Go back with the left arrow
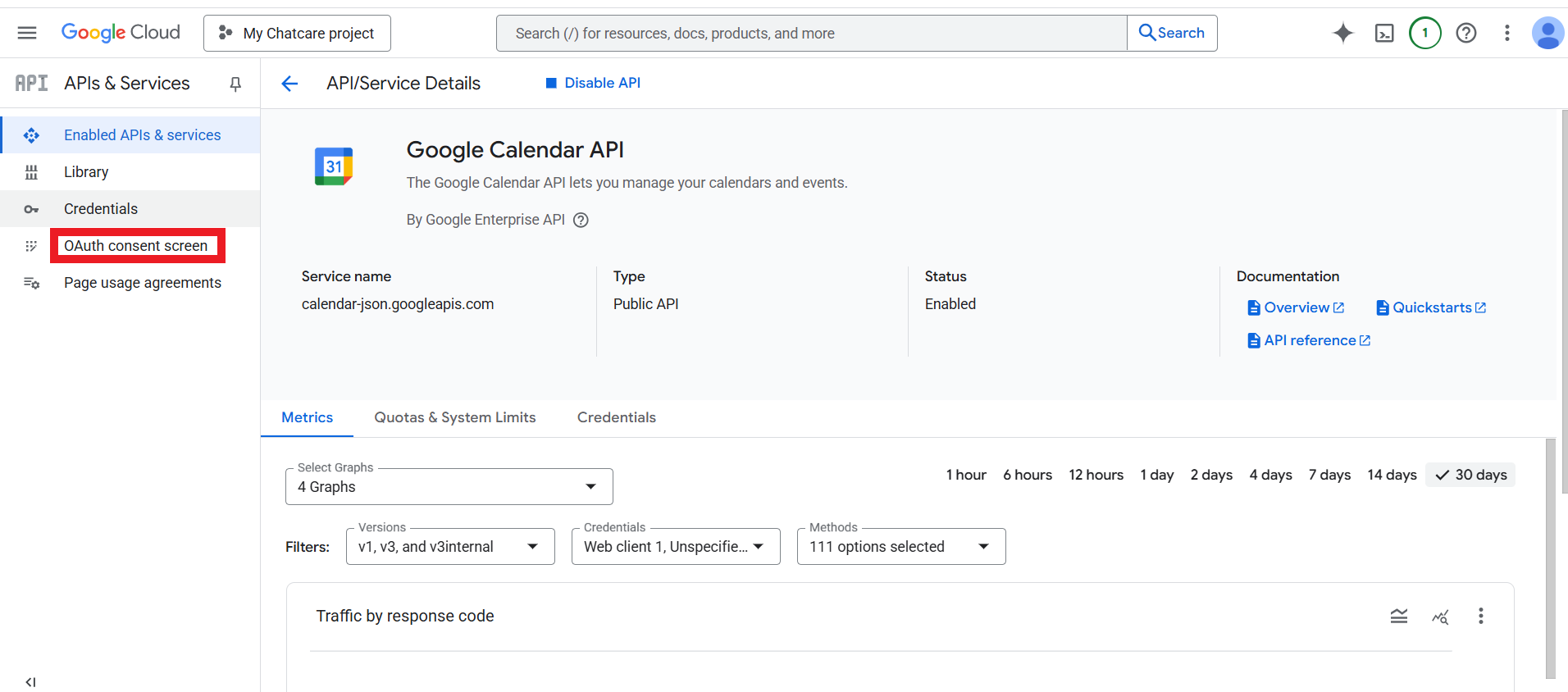This screenshot has height=692, width=1568. pyautogui.click(x=289, y=84)
